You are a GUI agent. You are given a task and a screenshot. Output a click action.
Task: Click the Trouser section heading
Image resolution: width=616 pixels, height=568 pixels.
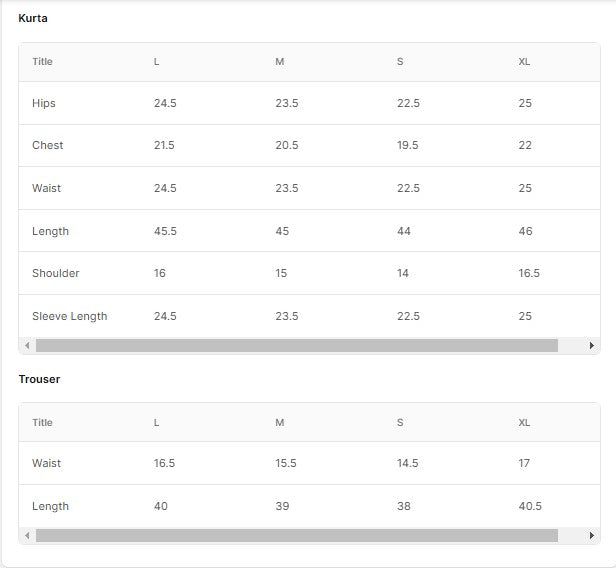(x=39, y=379)
